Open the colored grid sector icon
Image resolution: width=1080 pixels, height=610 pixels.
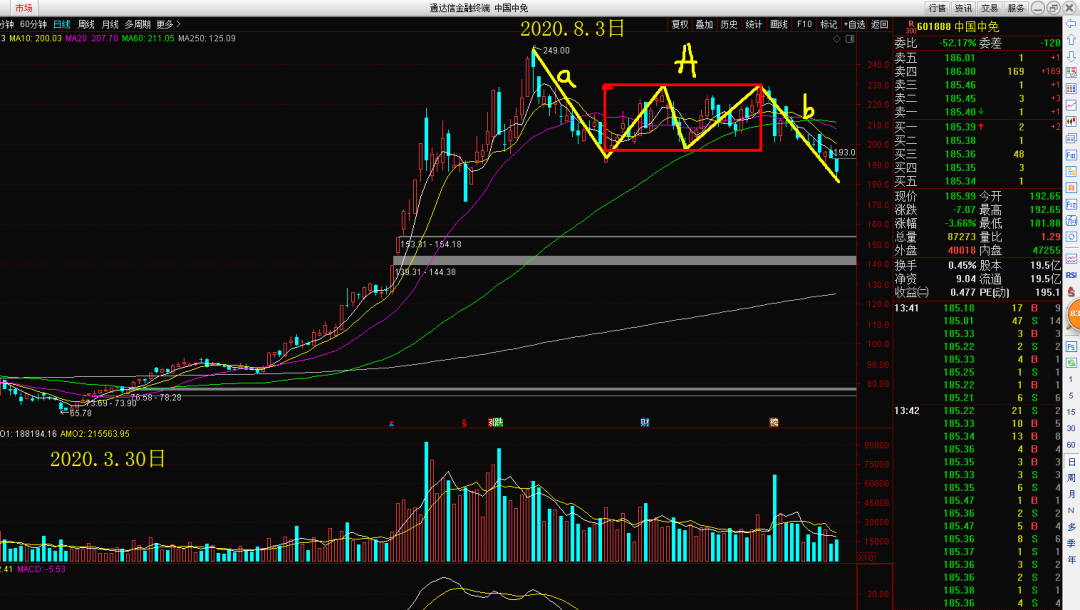tap(1071, 89)
